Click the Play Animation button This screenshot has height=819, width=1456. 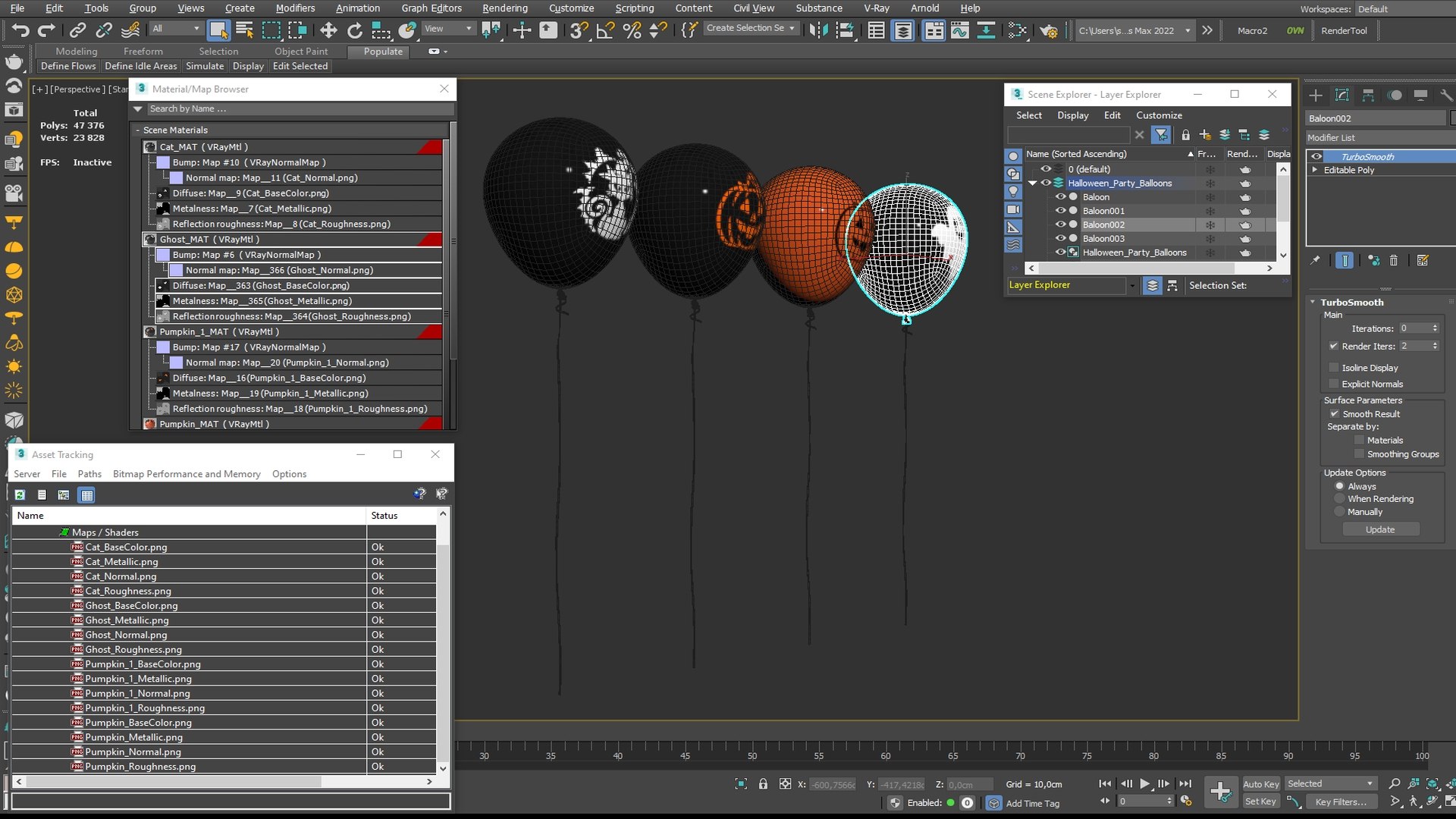[x=1144, y=783]
